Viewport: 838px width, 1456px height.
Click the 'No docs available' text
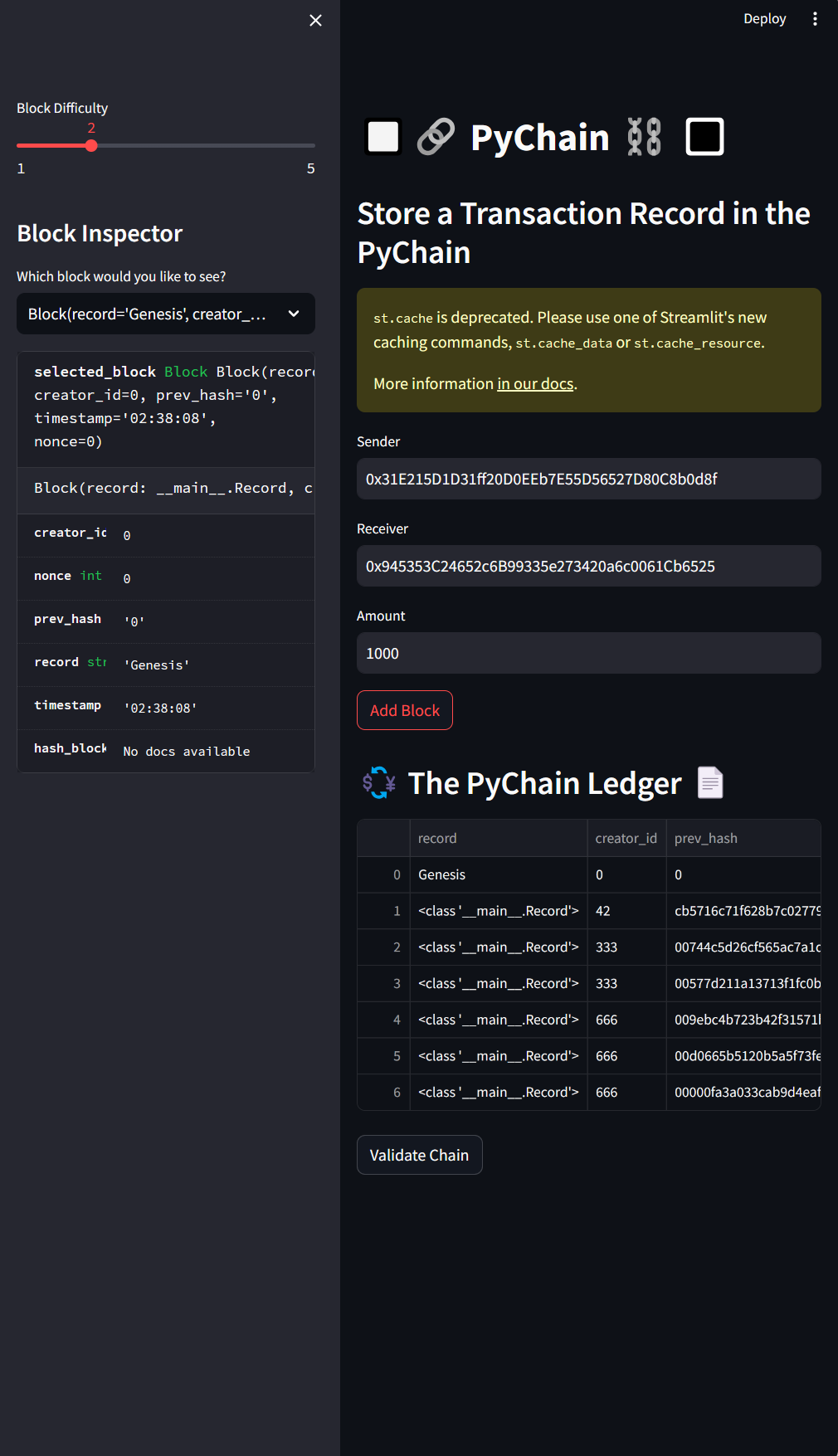tap(187, 752)
